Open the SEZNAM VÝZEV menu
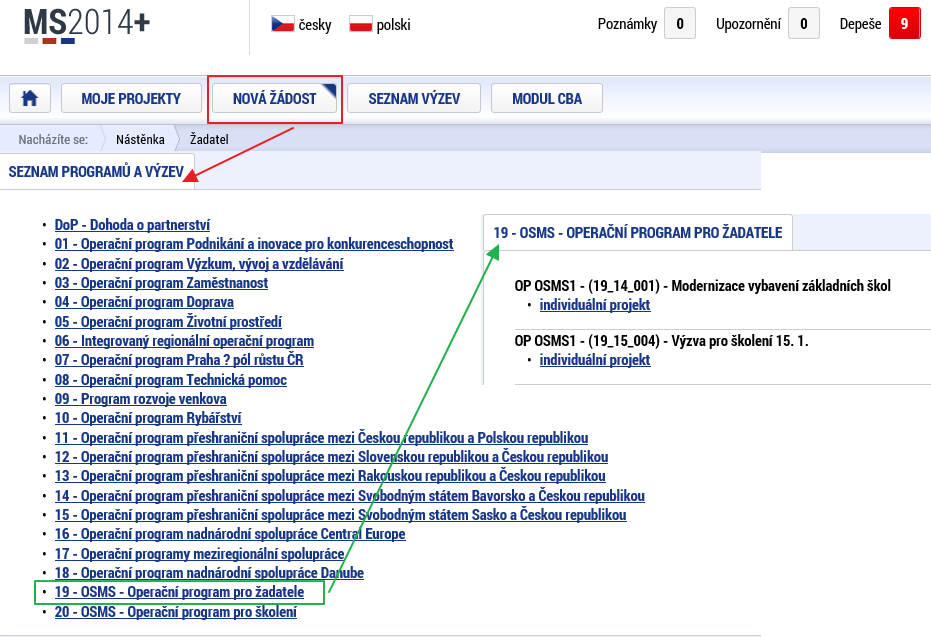 pos(414,99)
